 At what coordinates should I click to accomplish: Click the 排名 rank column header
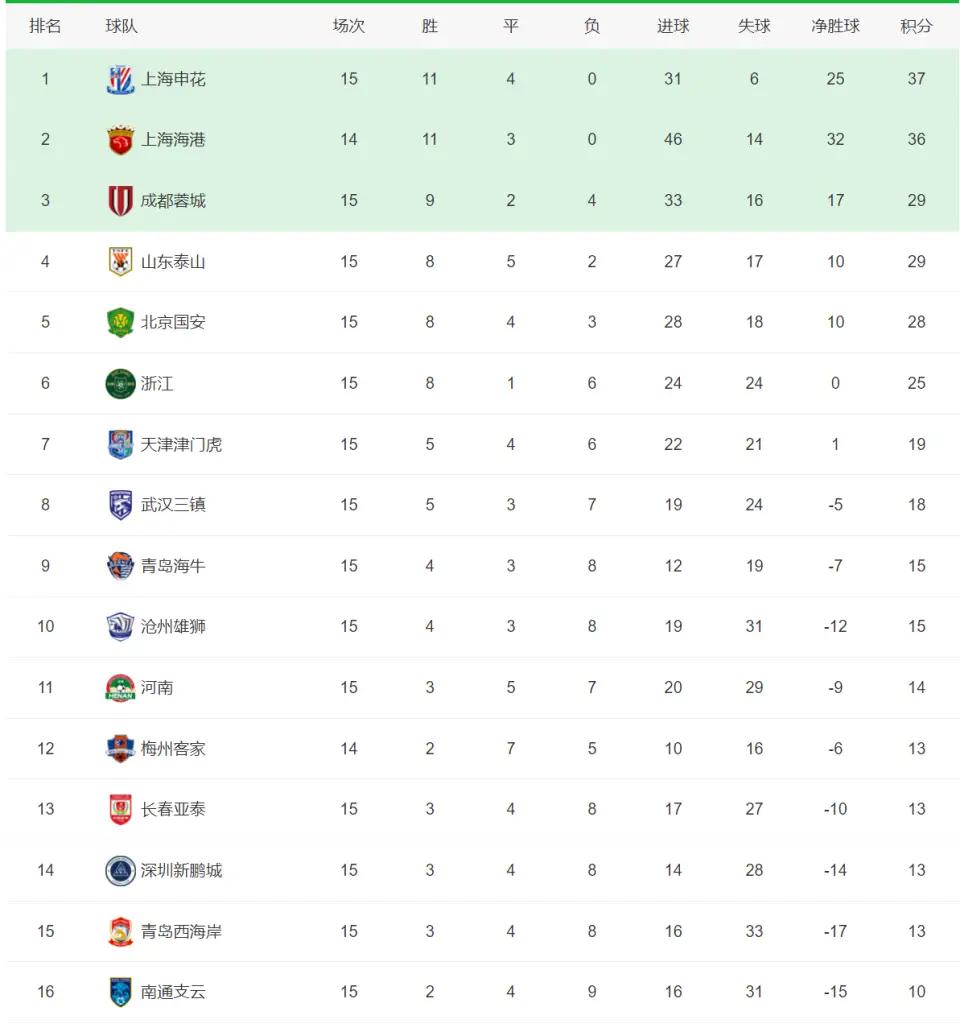click(x=45, y=26)
